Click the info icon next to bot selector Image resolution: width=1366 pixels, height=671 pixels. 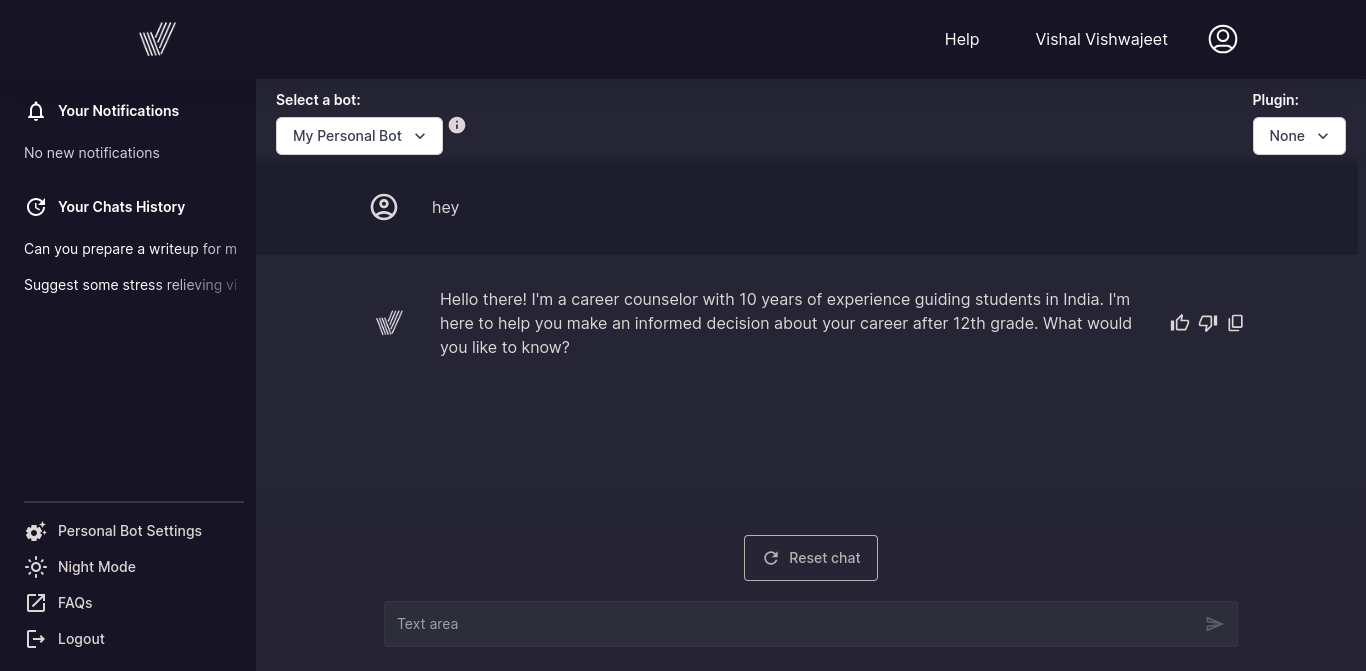457,125
